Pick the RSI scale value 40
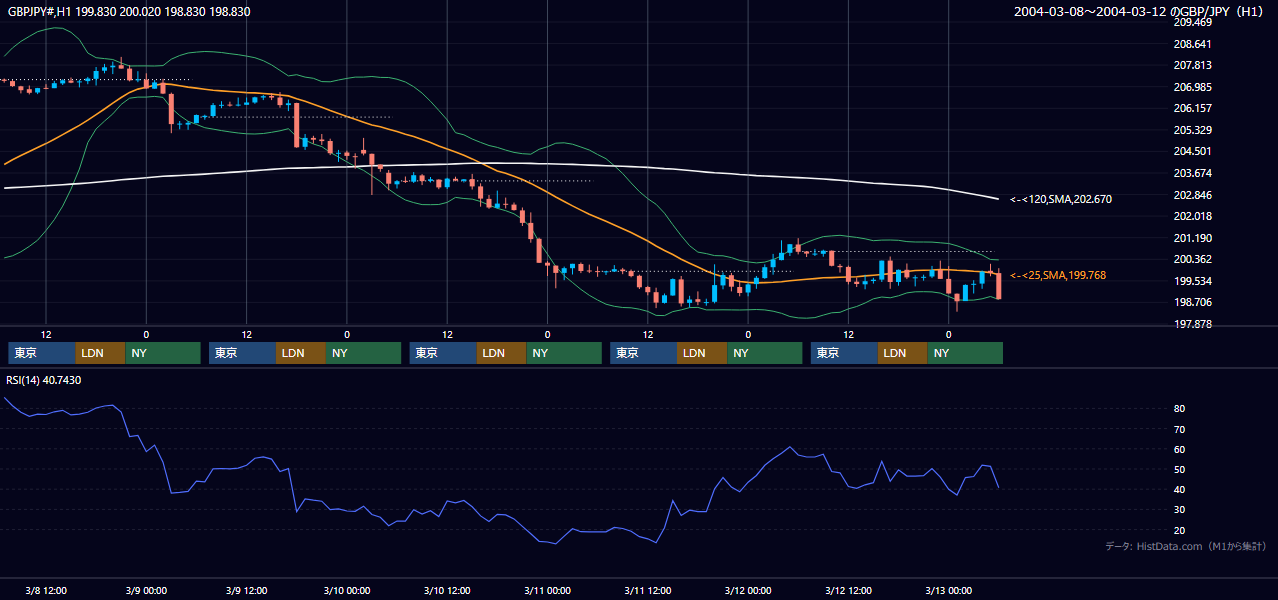The image size is (1278, 600). 1180,489
